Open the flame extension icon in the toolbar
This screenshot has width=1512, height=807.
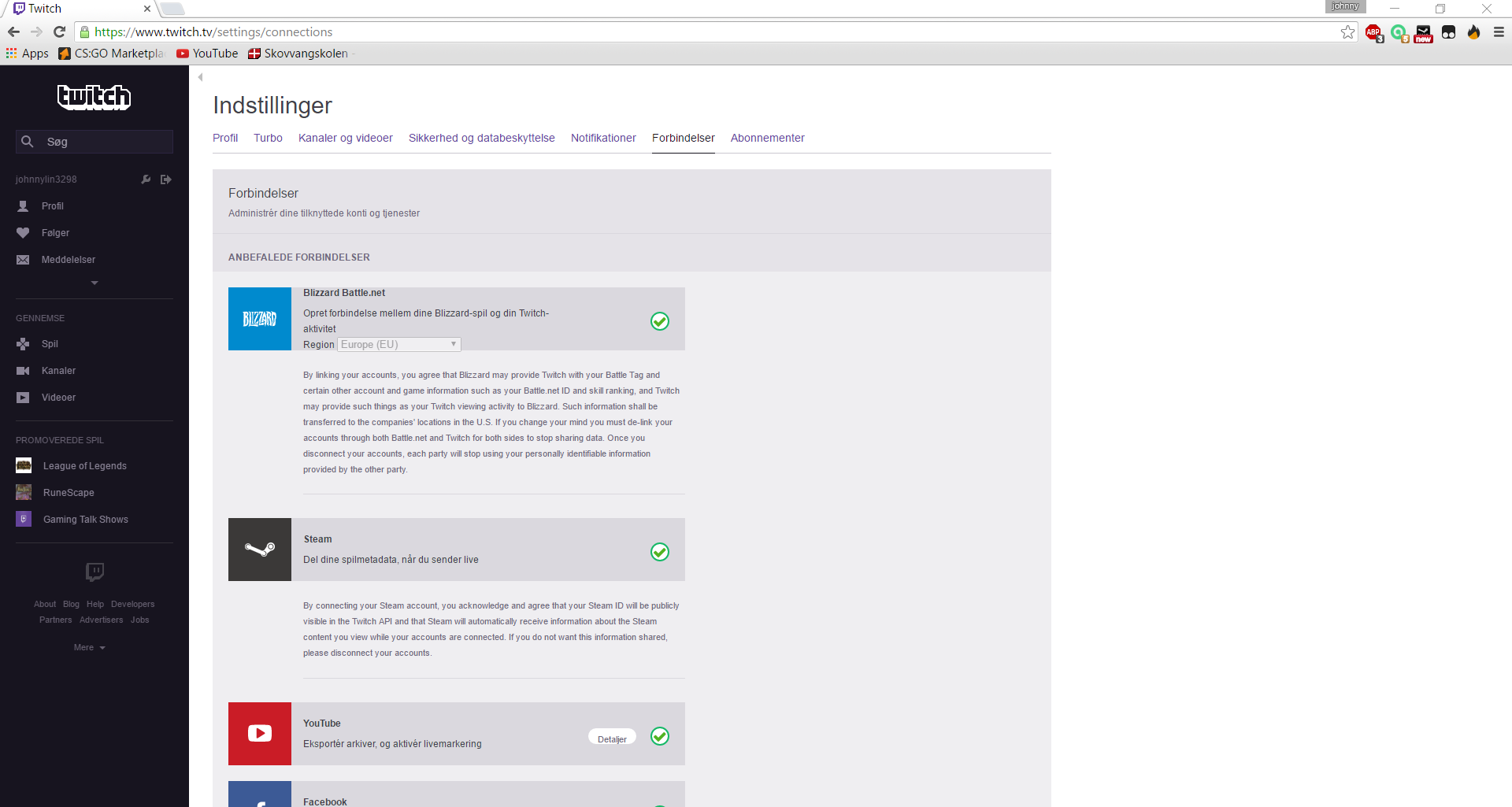coord(1473,32)
